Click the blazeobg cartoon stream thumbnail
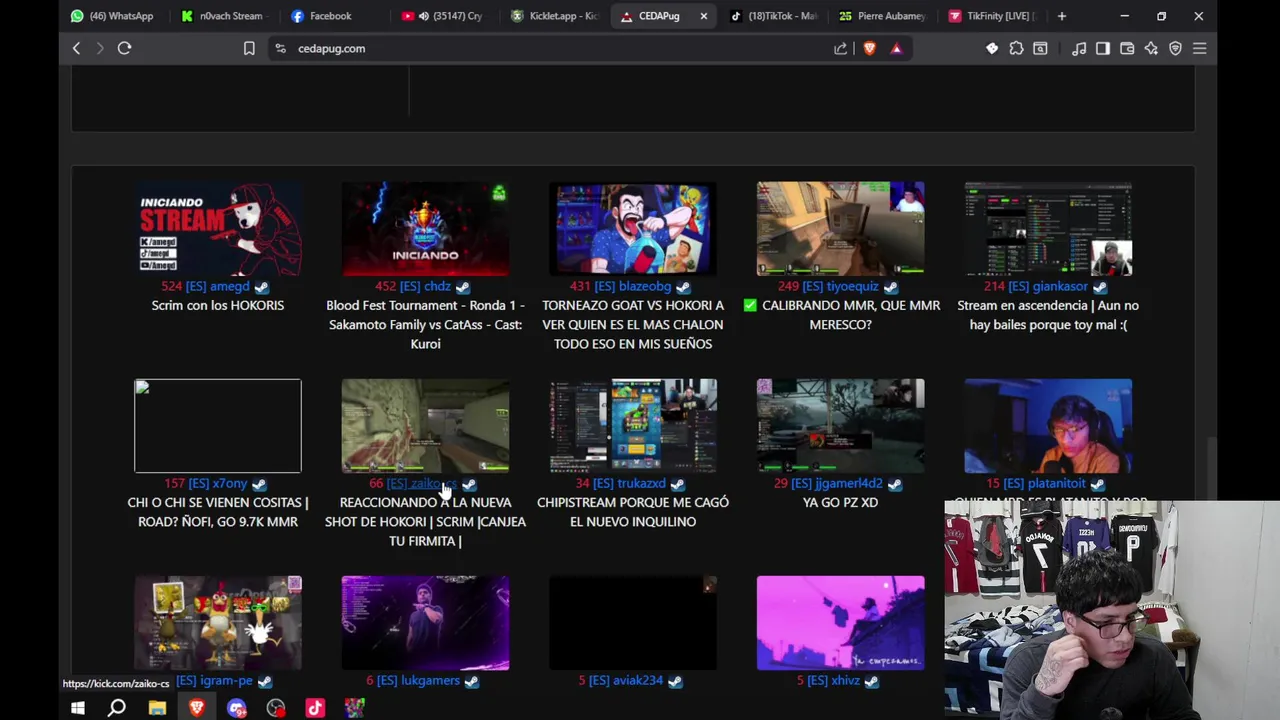 pyautogui.click(x=633, y=228)
